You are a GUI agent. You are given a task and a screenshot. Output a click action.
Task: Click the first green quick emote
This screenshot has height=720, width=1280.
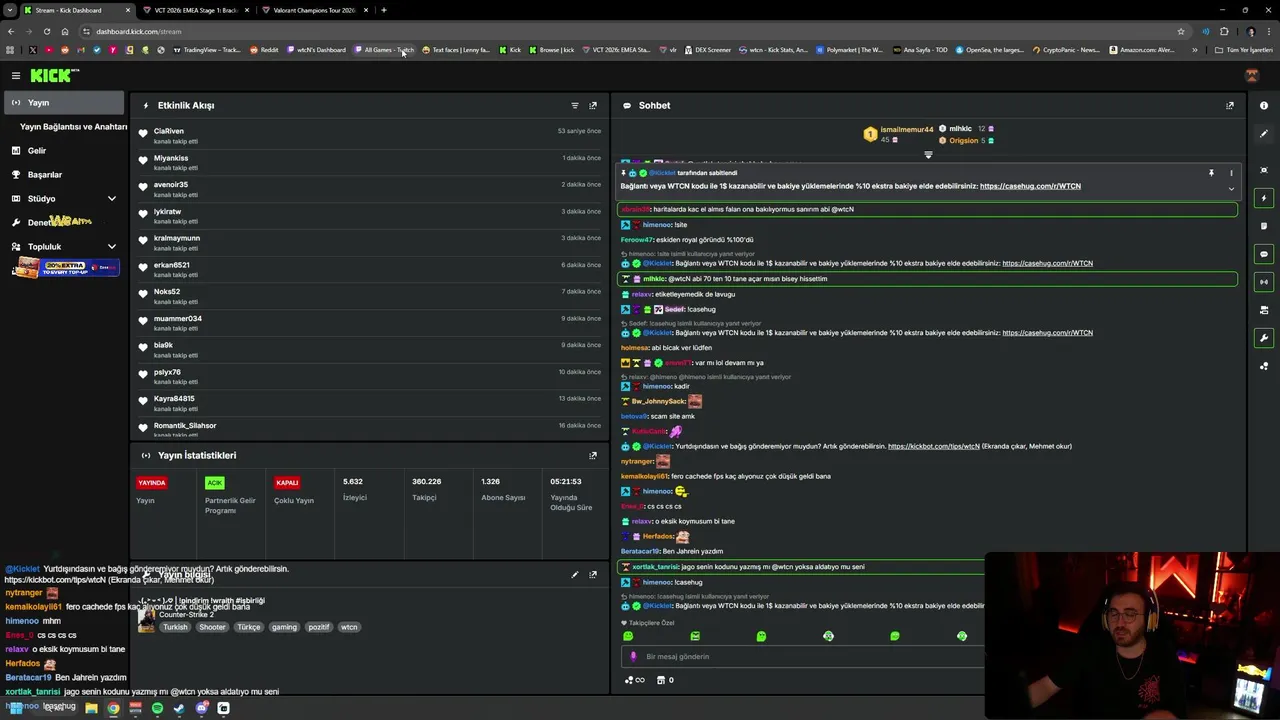coord(628,636)
